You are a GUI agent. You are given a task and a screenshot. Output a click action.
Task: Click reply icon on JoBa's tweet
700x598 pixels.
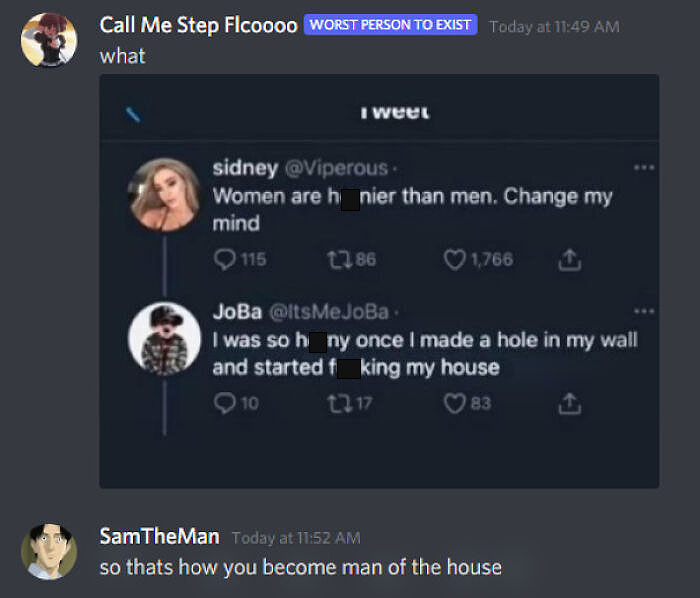tap(223, 403)
